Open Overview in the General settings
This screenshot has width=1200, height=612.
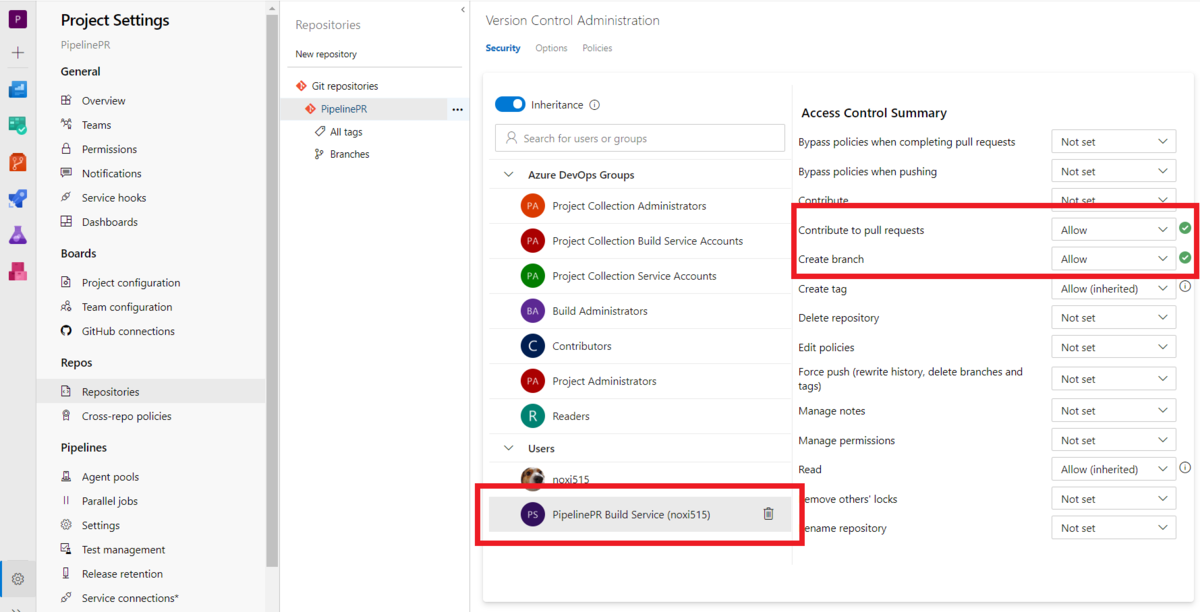(104, 101)
